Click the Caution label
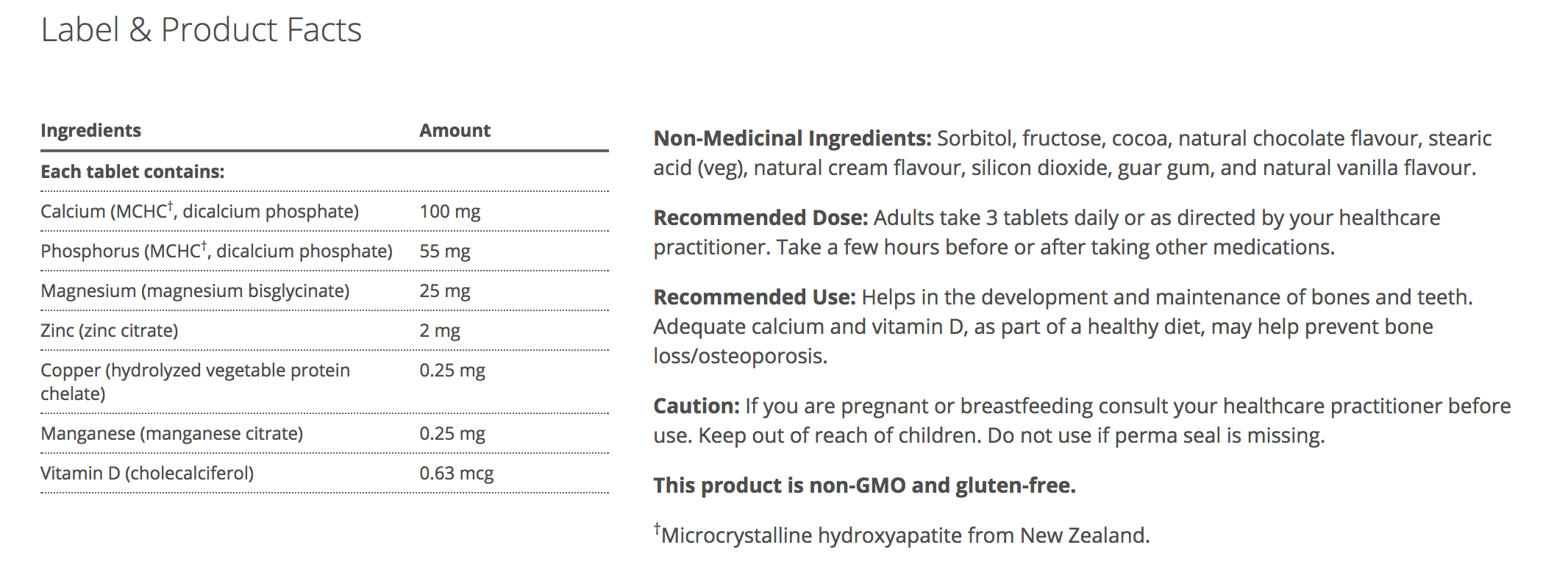Viewport: 1568px width, 581px height. pos(696,406)
